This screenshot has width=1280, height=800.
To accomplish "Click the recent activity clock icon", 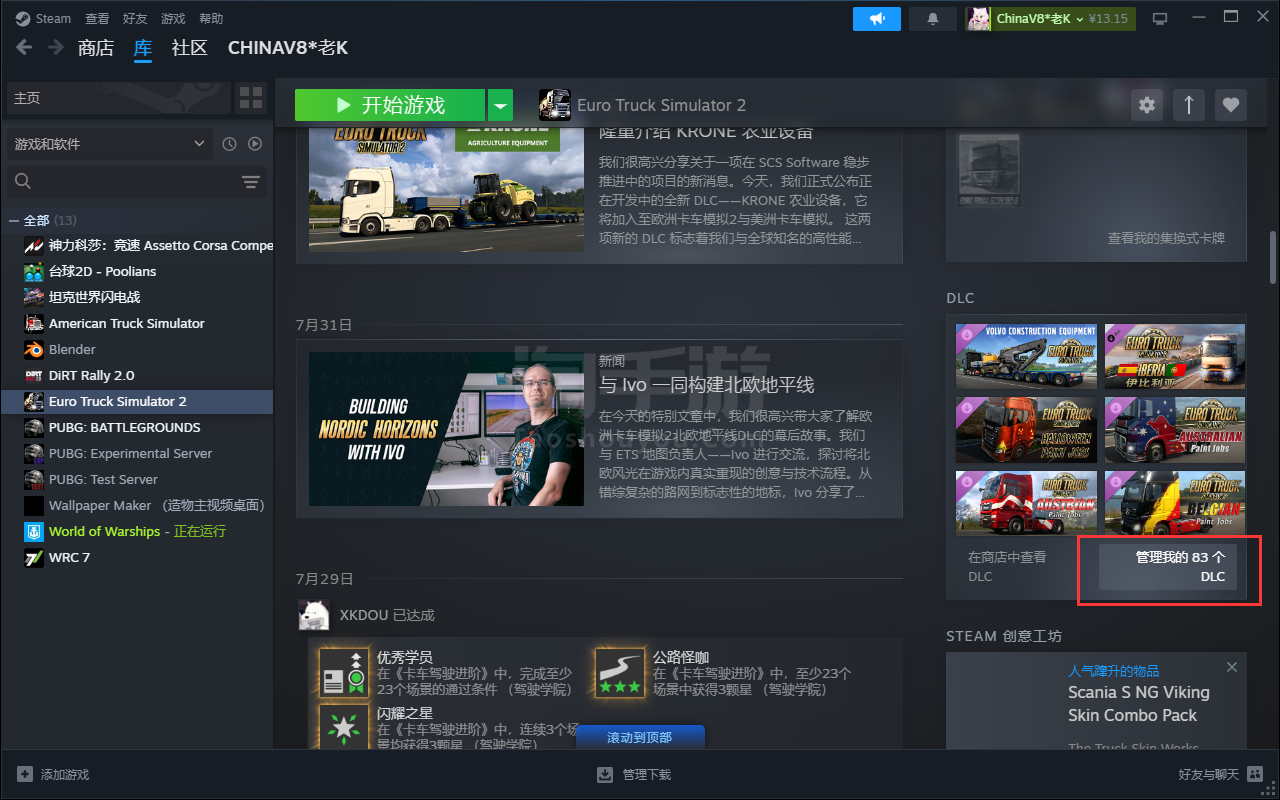I will tap(229, 144).
